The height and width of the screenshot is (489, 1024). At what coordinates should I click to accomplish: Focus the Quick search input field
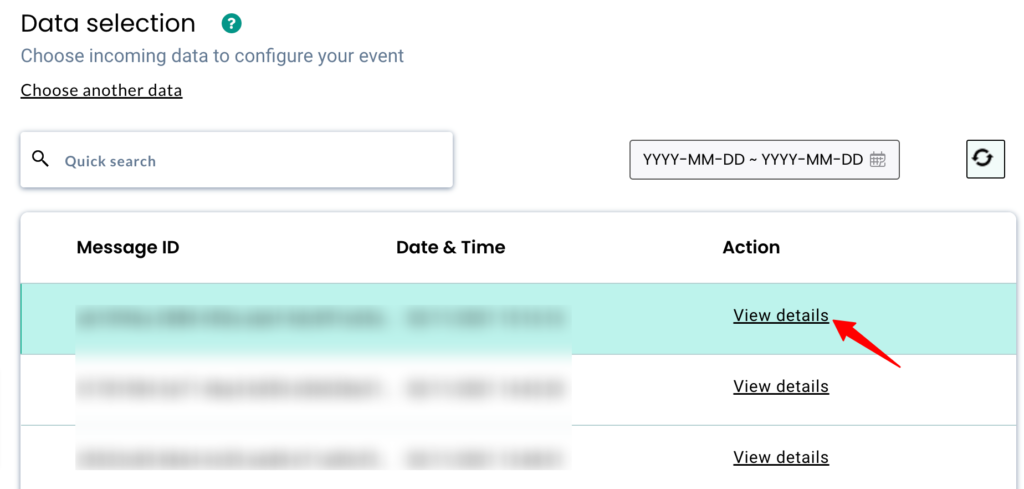[x=250, y=160]
